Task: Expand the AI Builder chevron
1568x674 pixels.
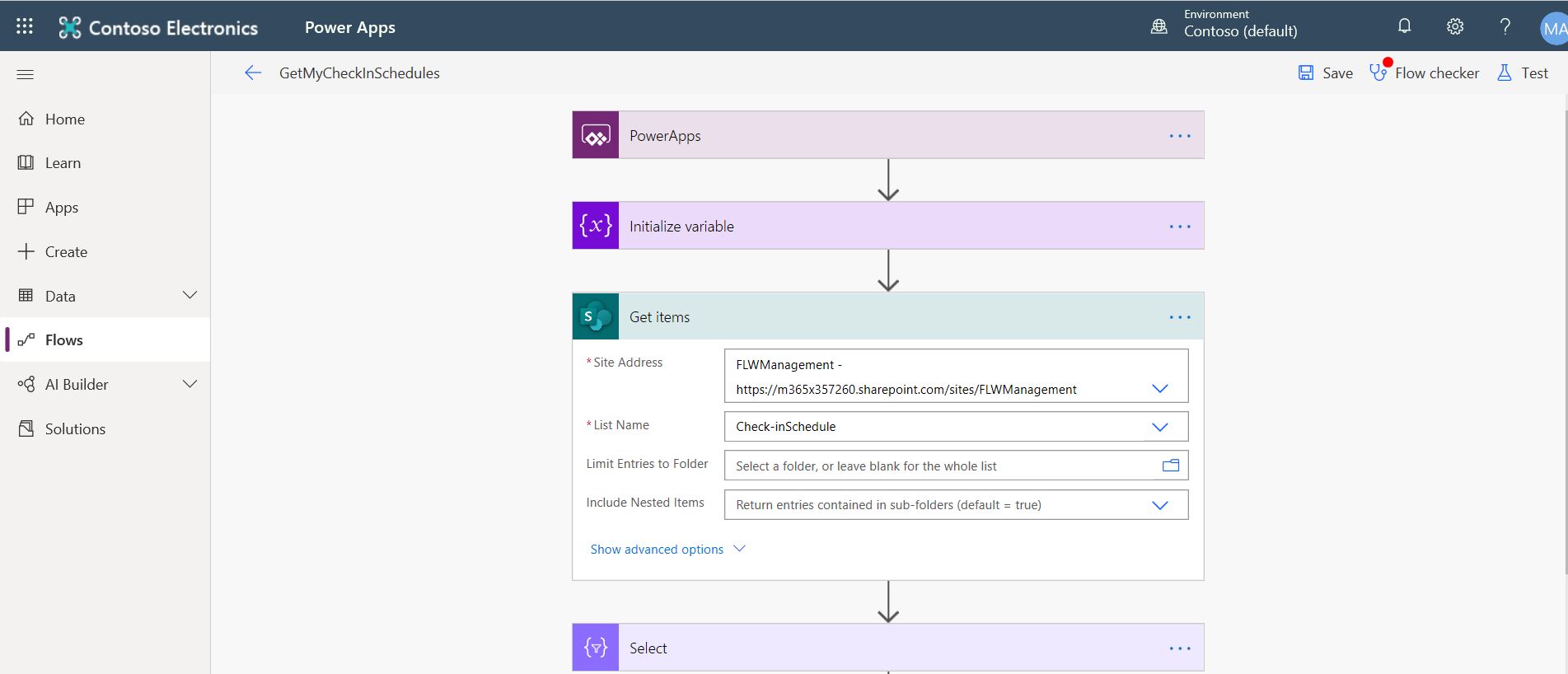Action: pyautogui.click(x=190, y=384)
